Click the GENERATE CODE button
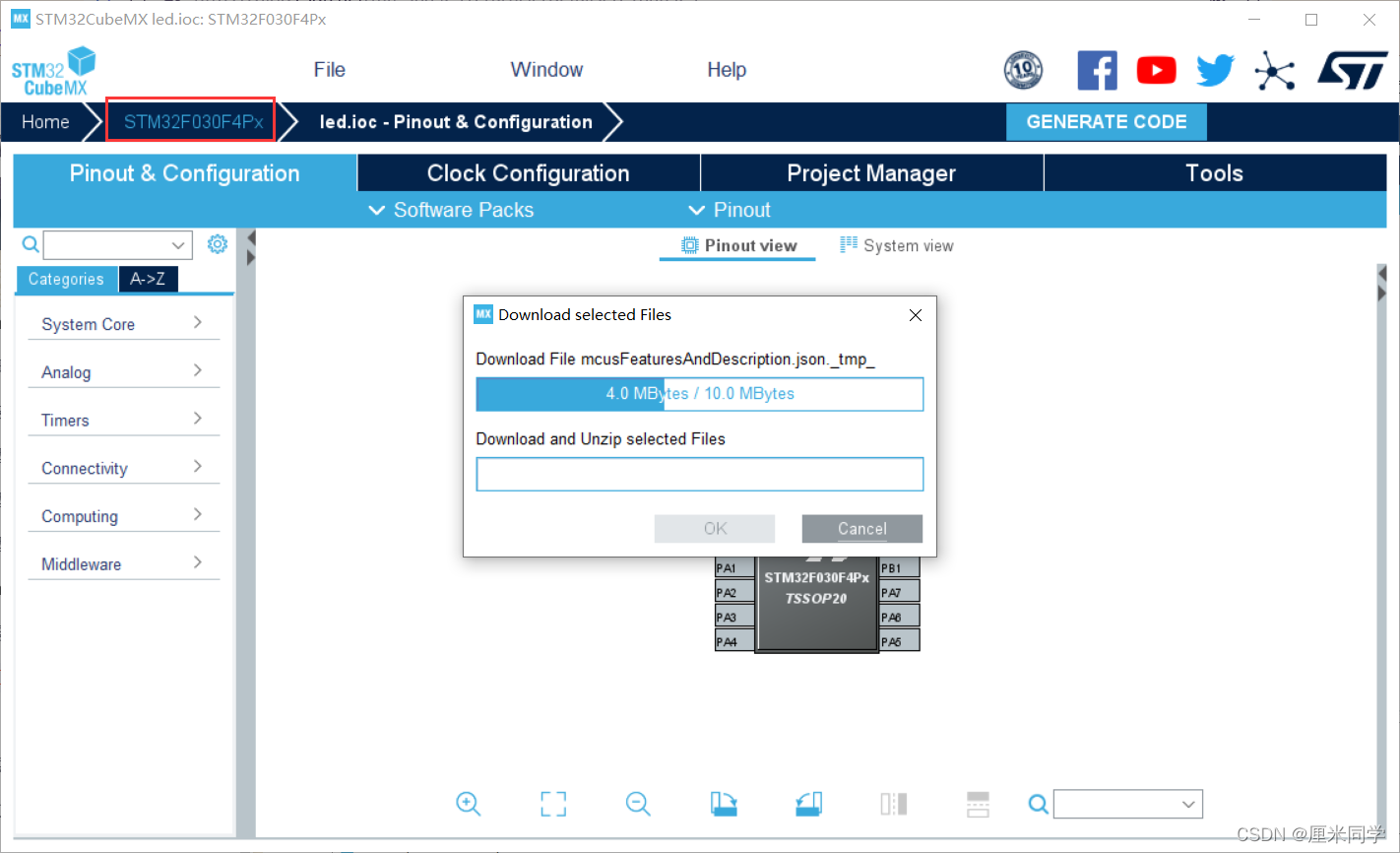 coord(1107,122)
